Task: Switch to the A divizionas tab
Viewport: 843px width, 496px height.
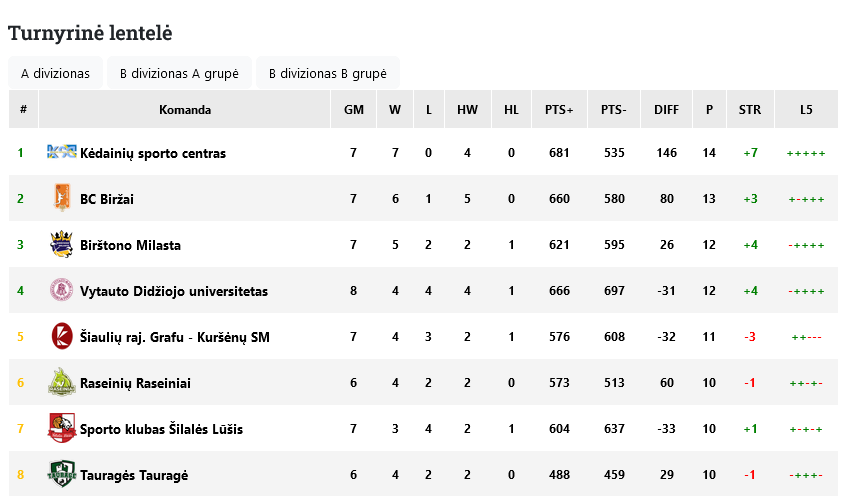Action: tap(55, 73)
